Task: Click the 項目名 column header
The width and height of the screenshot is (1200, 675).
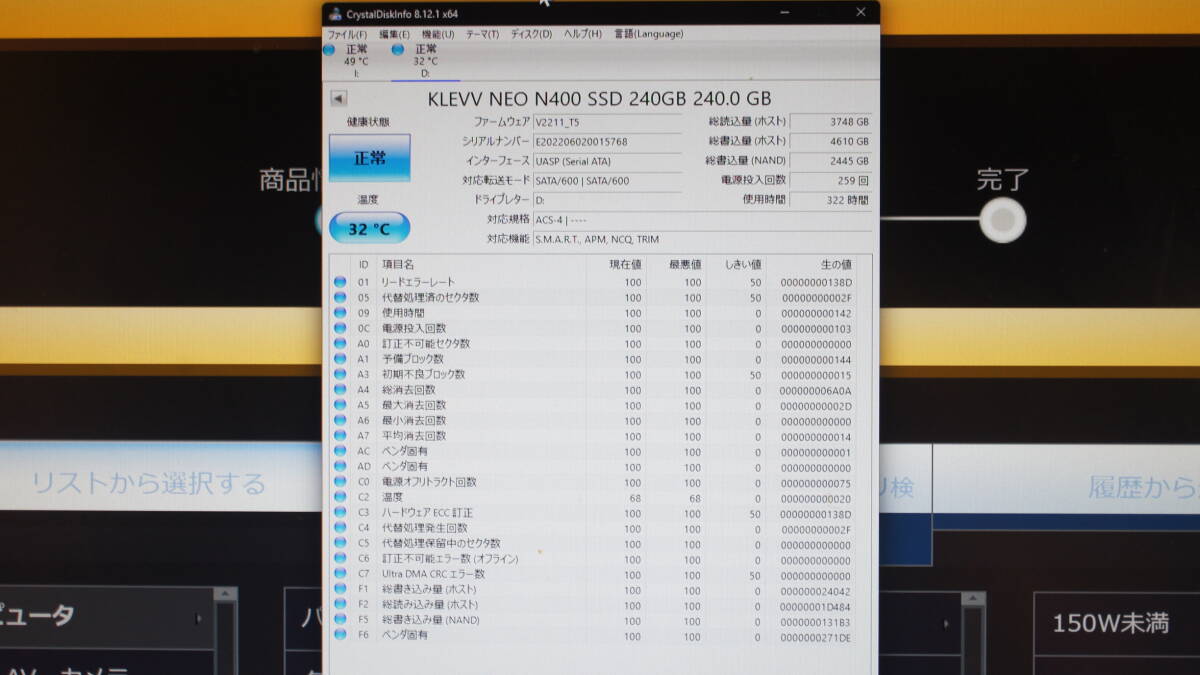Action: click(x=398, y=265)
